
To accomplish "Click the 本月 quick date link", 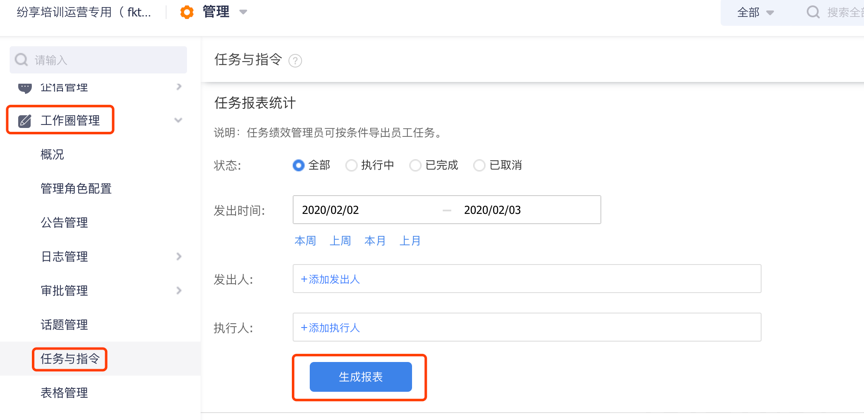I will point(375,241).
